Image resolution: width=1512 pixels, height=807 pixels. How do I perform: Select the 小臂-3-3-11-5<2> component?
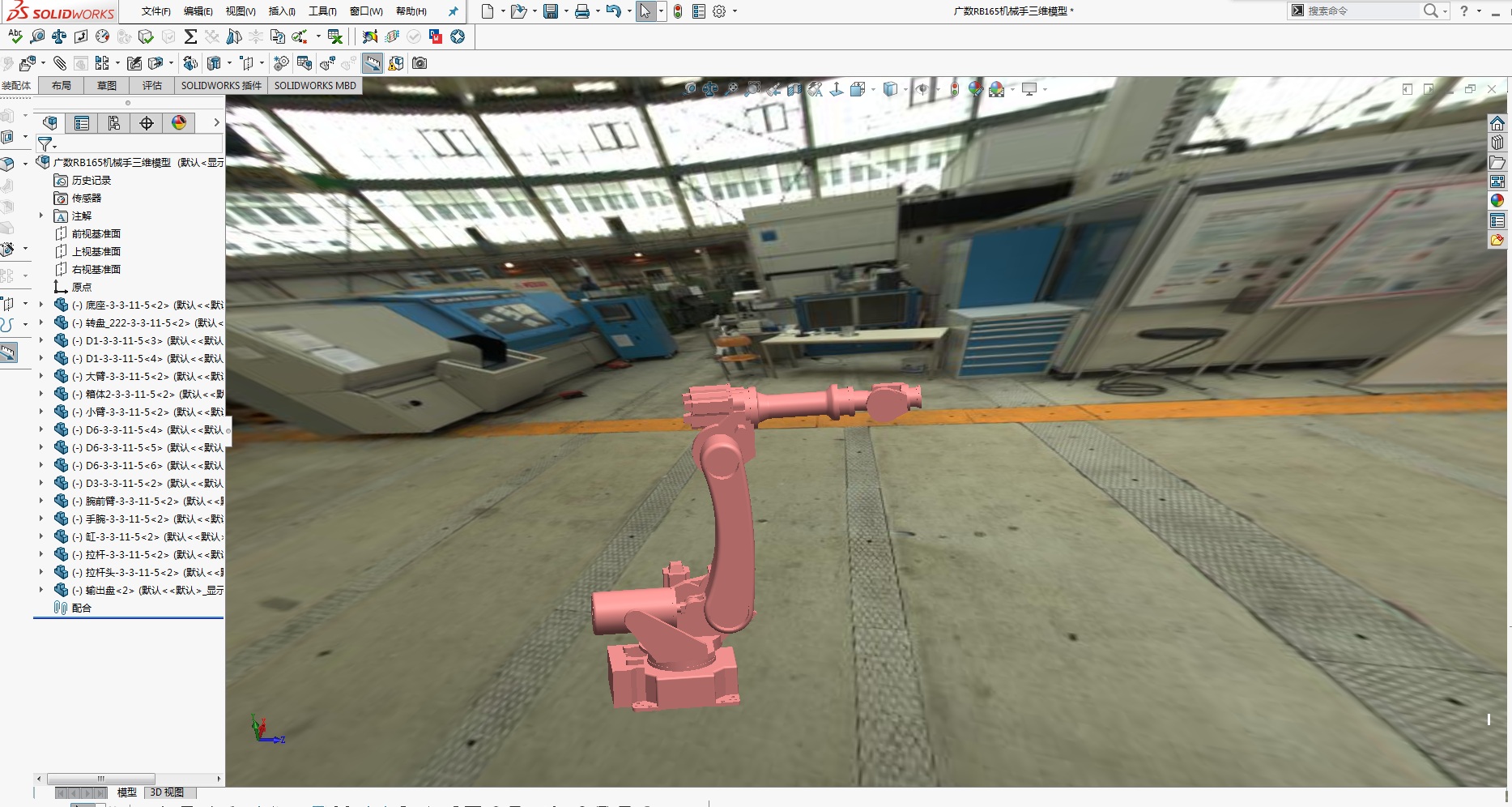click(x=138, y=412)
